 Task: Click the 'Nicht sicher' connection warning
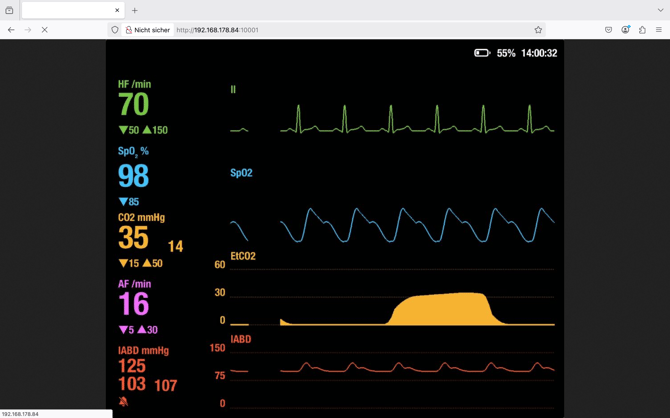tap(147, 30)
